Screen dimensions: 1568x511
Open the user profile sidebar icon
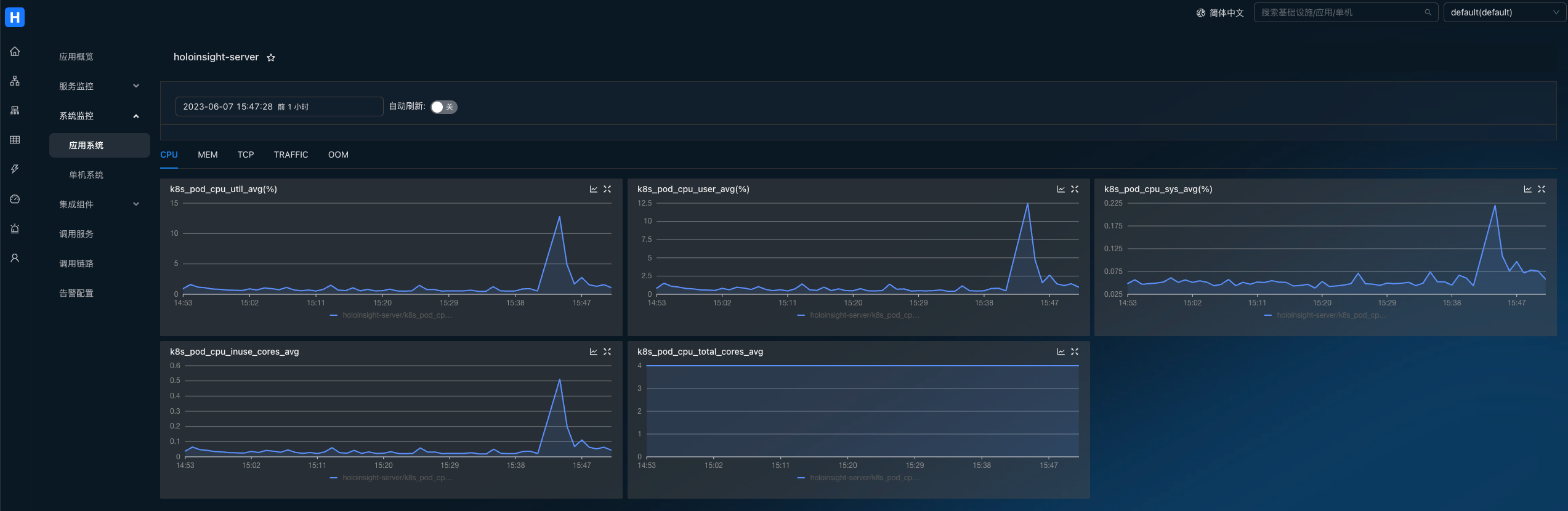pos(15,258)
